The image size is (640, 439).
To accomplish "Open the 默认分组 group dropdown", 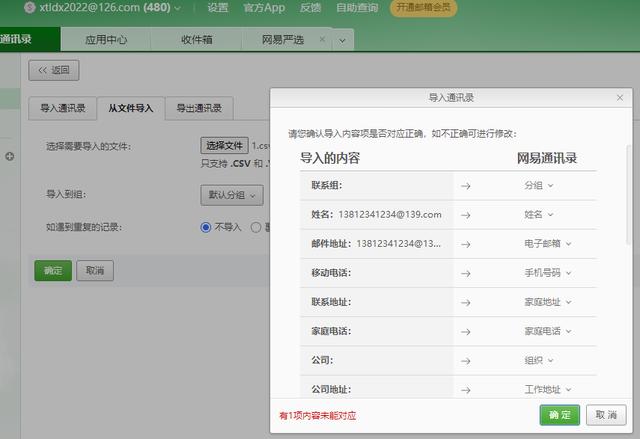I will 232,195.
